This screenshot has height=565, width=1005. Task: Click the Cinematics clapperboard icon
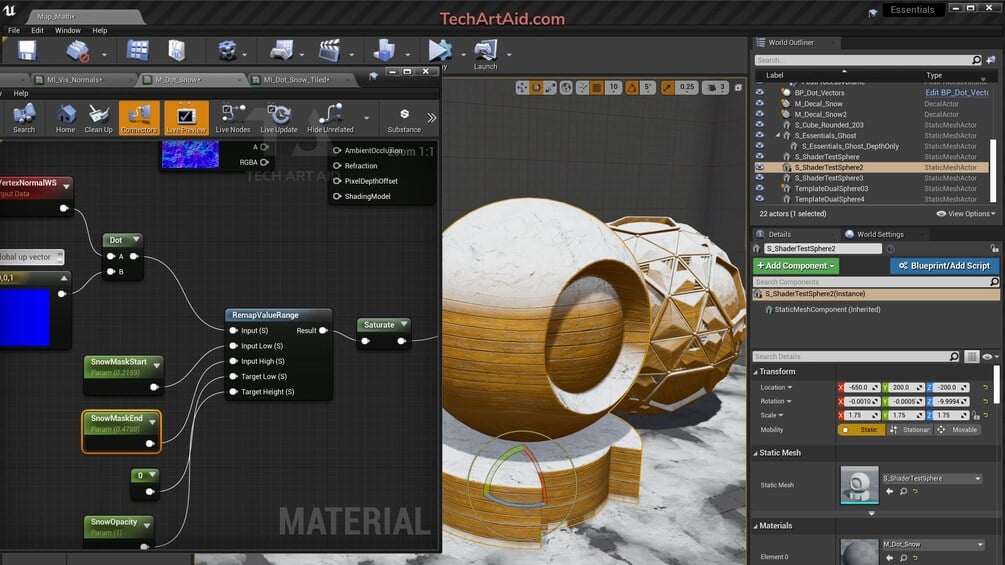(x=329, y=50)
